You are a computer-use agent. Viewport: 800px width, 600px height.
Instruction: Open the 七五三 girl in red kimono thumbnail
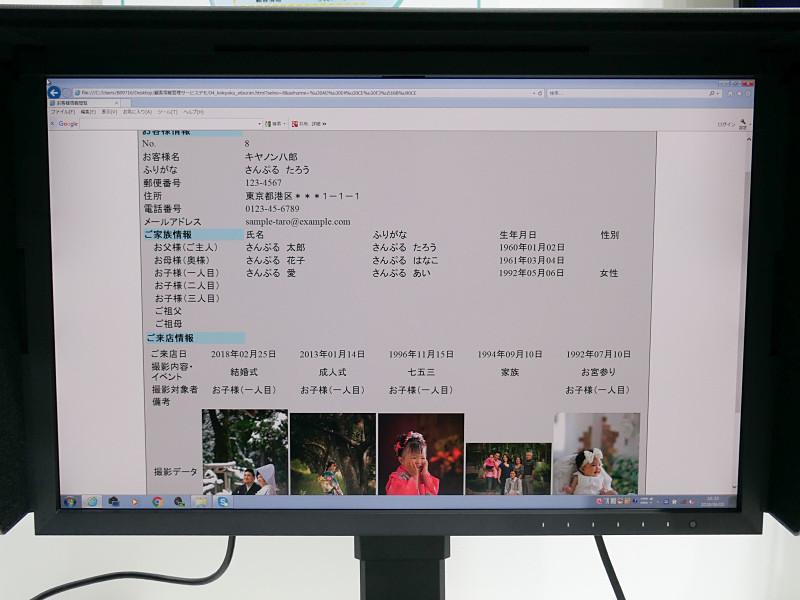tap(421, 454)
